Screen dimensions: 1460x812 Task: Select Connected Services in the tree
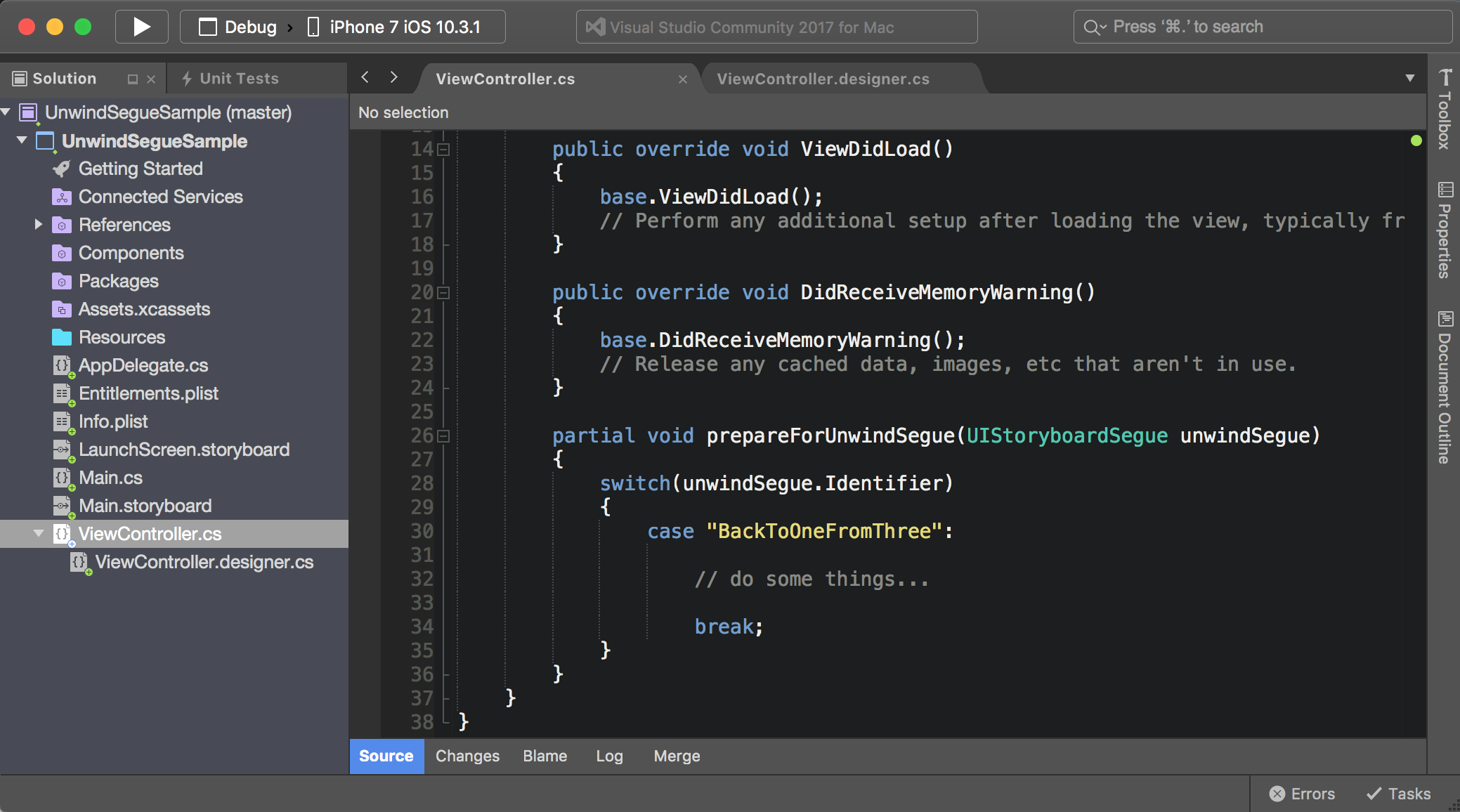click(x=161, y=197)
